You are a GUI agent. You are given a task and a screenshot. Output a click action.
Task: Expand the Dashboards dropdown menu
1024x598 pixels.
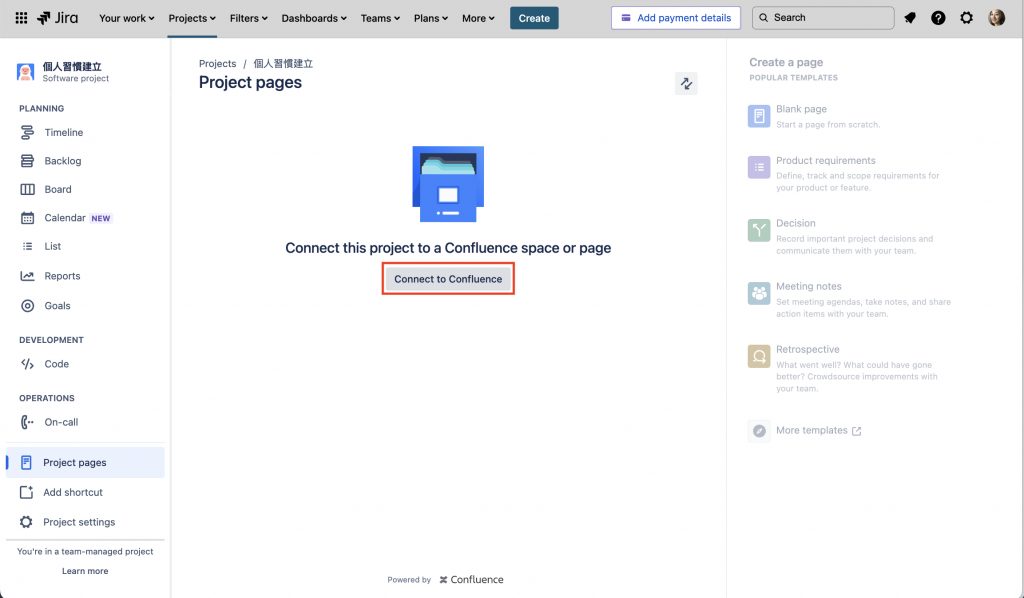pyautogui.click(x=314, y=18)
